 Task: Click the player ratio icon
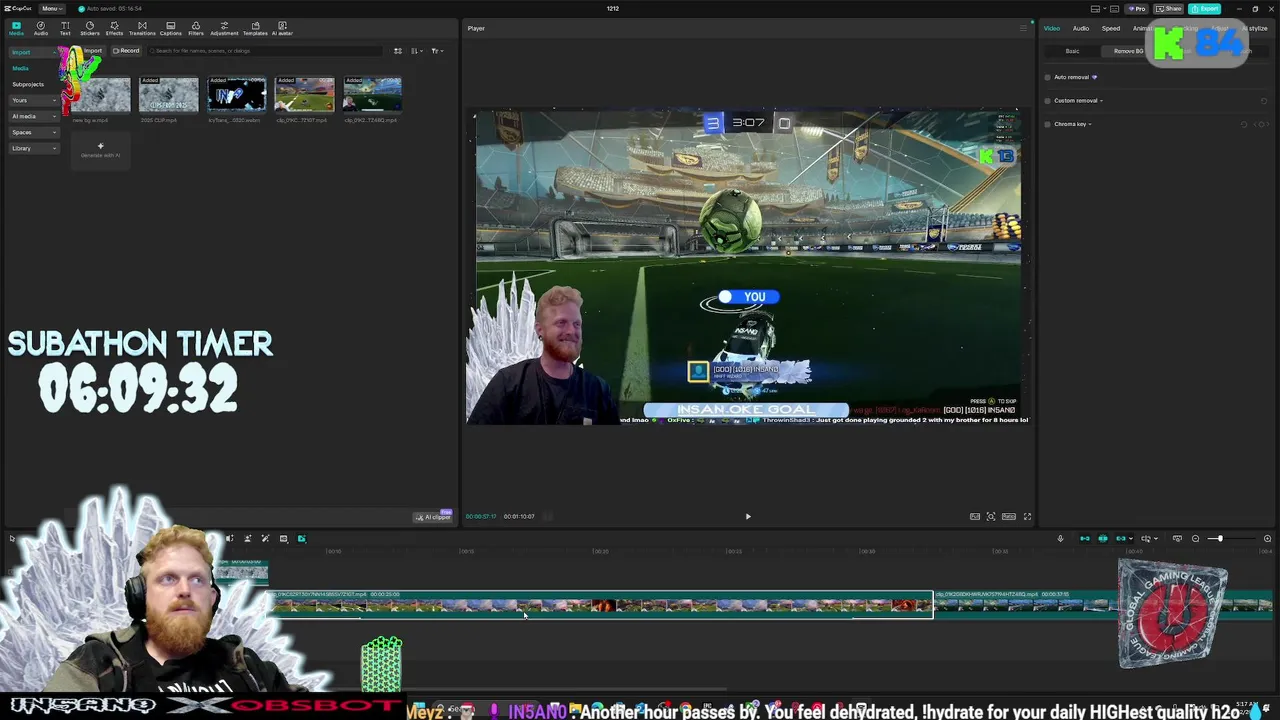tap(1009, 517)
